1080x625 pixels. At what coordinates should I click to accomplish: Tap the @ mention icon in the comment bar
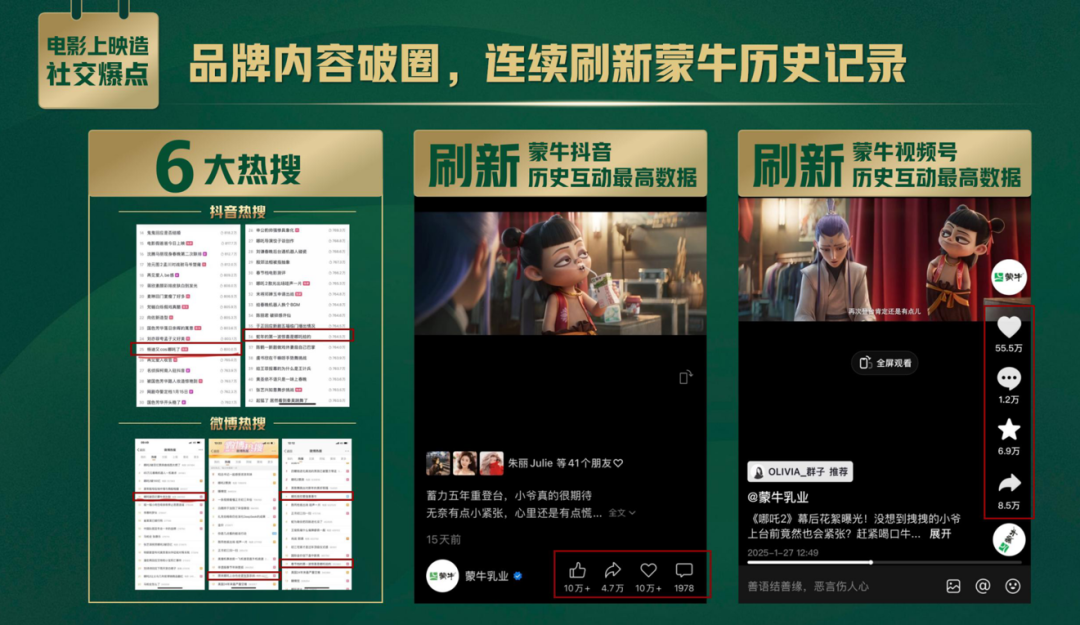pyautogui.click(x=983, y=586)
